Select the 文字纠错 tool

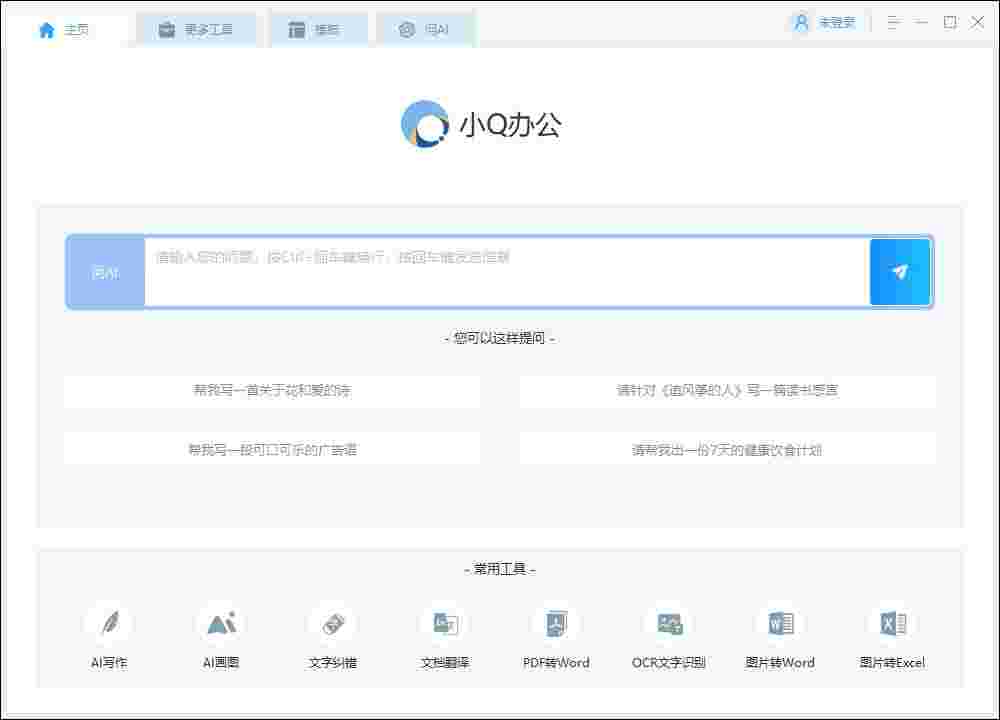coord(332,635)
